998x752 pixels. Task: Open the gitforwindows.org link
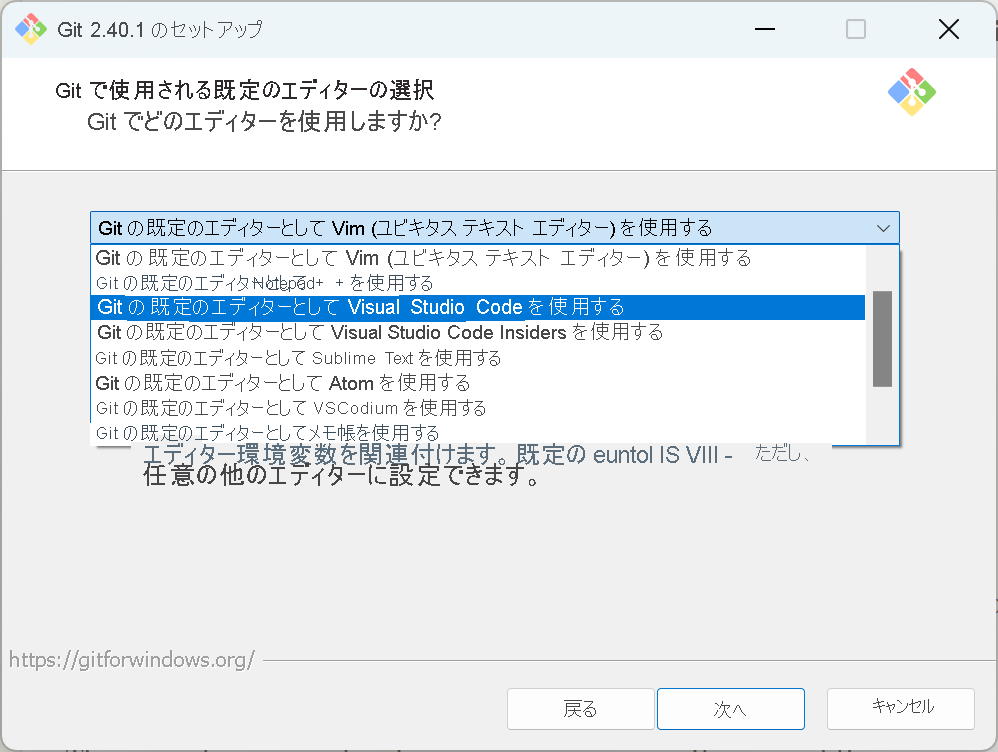[130, 659]
